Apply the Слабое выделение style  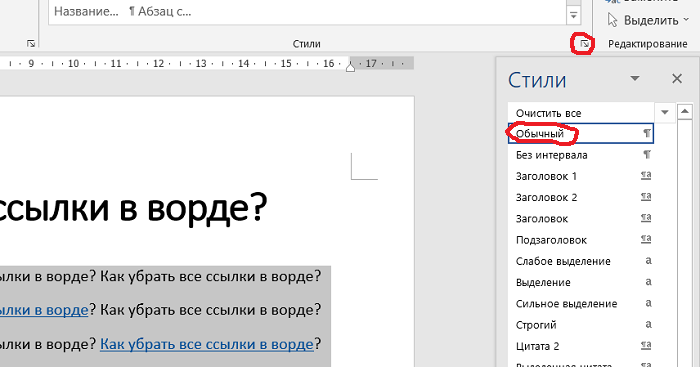pos(581,261)
